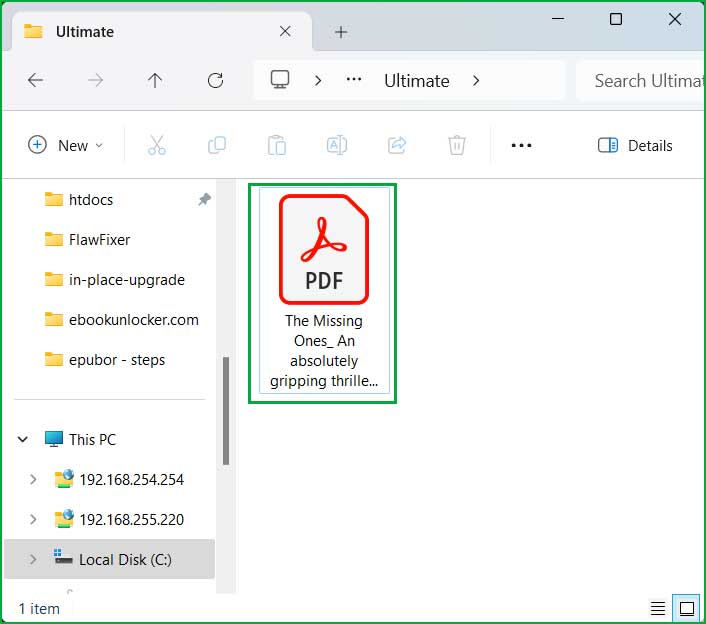Select The Missing Ones PDF file

(324, 291)
